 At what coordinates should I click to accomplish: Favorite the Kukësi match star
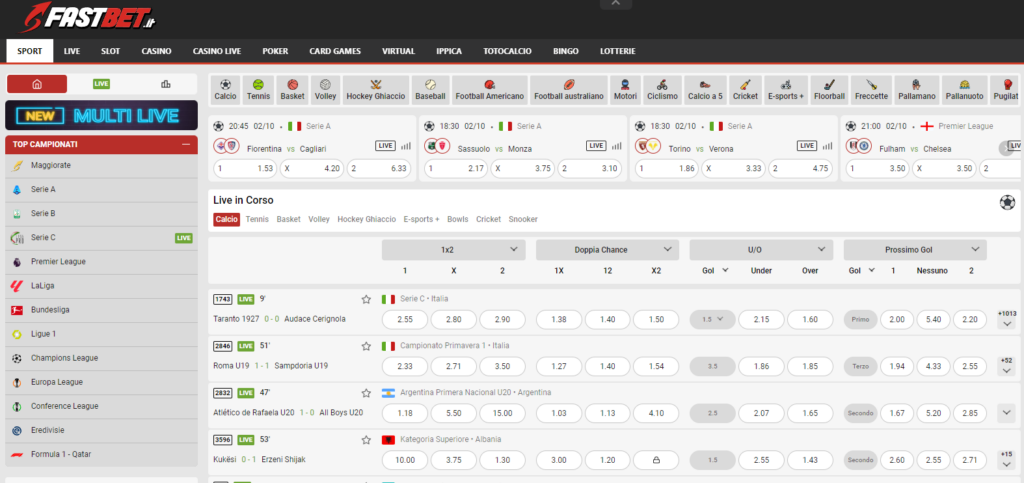click(x=366, y=440)
